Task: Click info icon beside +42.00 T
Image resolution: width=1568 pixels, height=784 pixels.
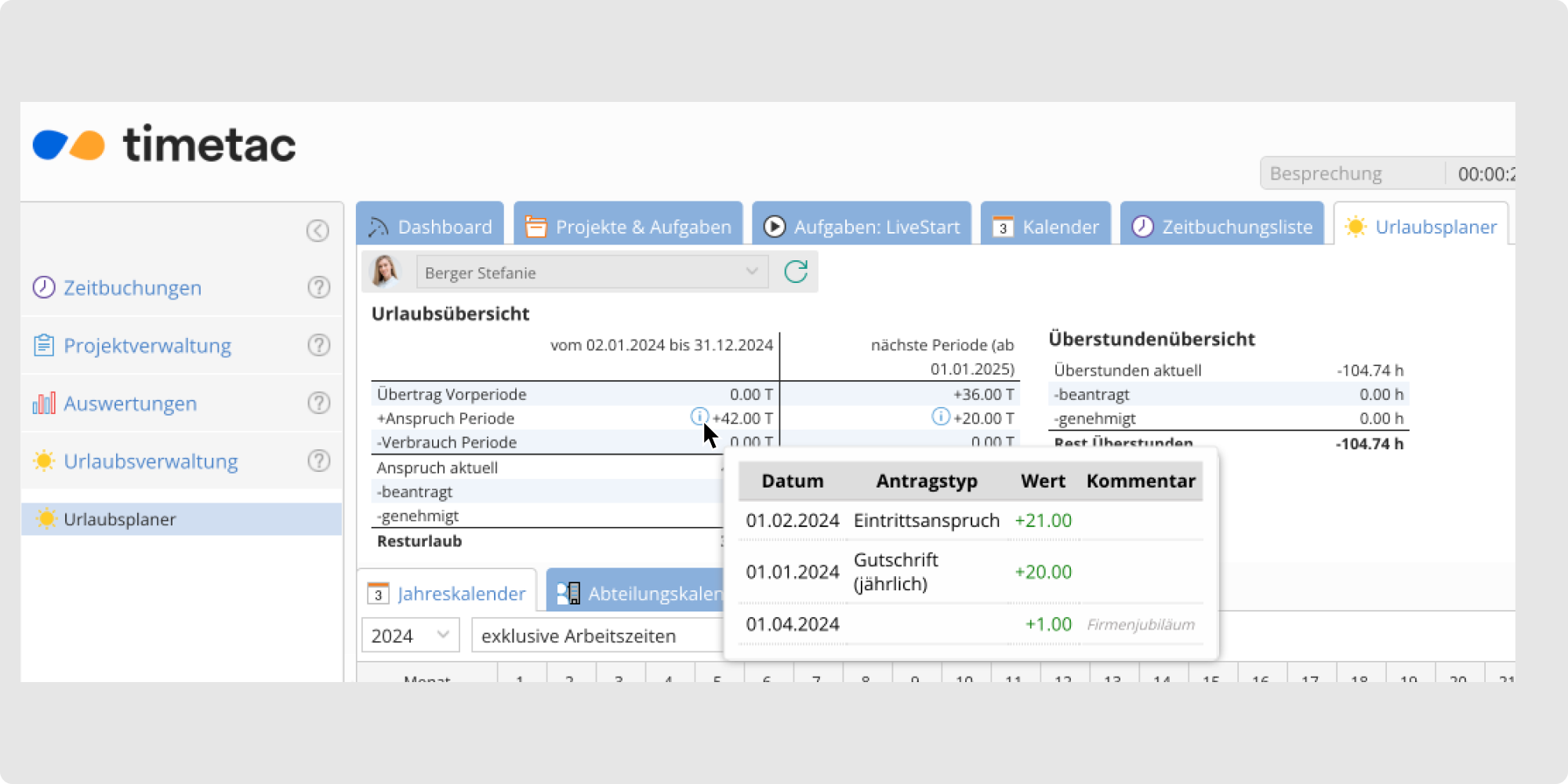Action: [x=699, y=416]
